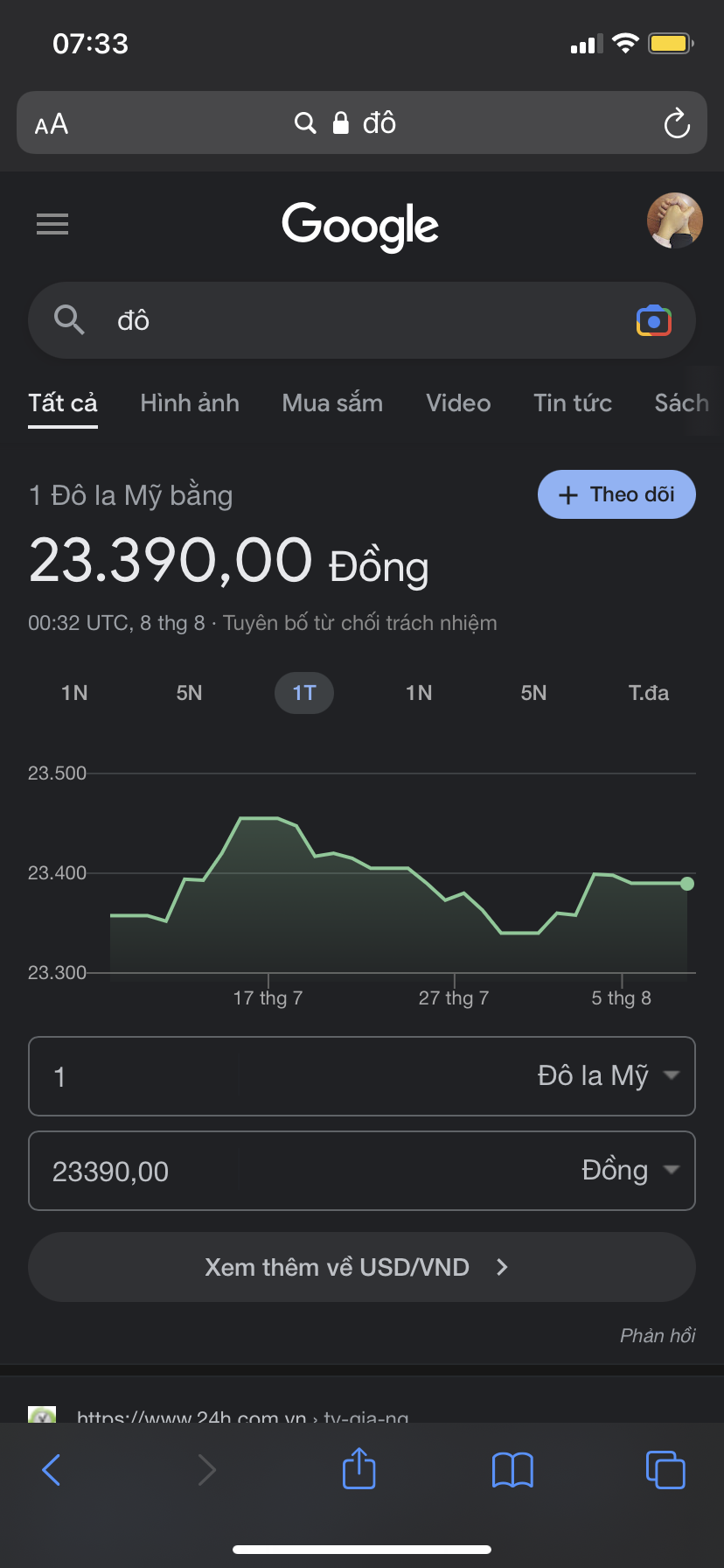Open Safari tabs overview icon
This screenshot has width=724, height=1568.
click(665, 1470)
